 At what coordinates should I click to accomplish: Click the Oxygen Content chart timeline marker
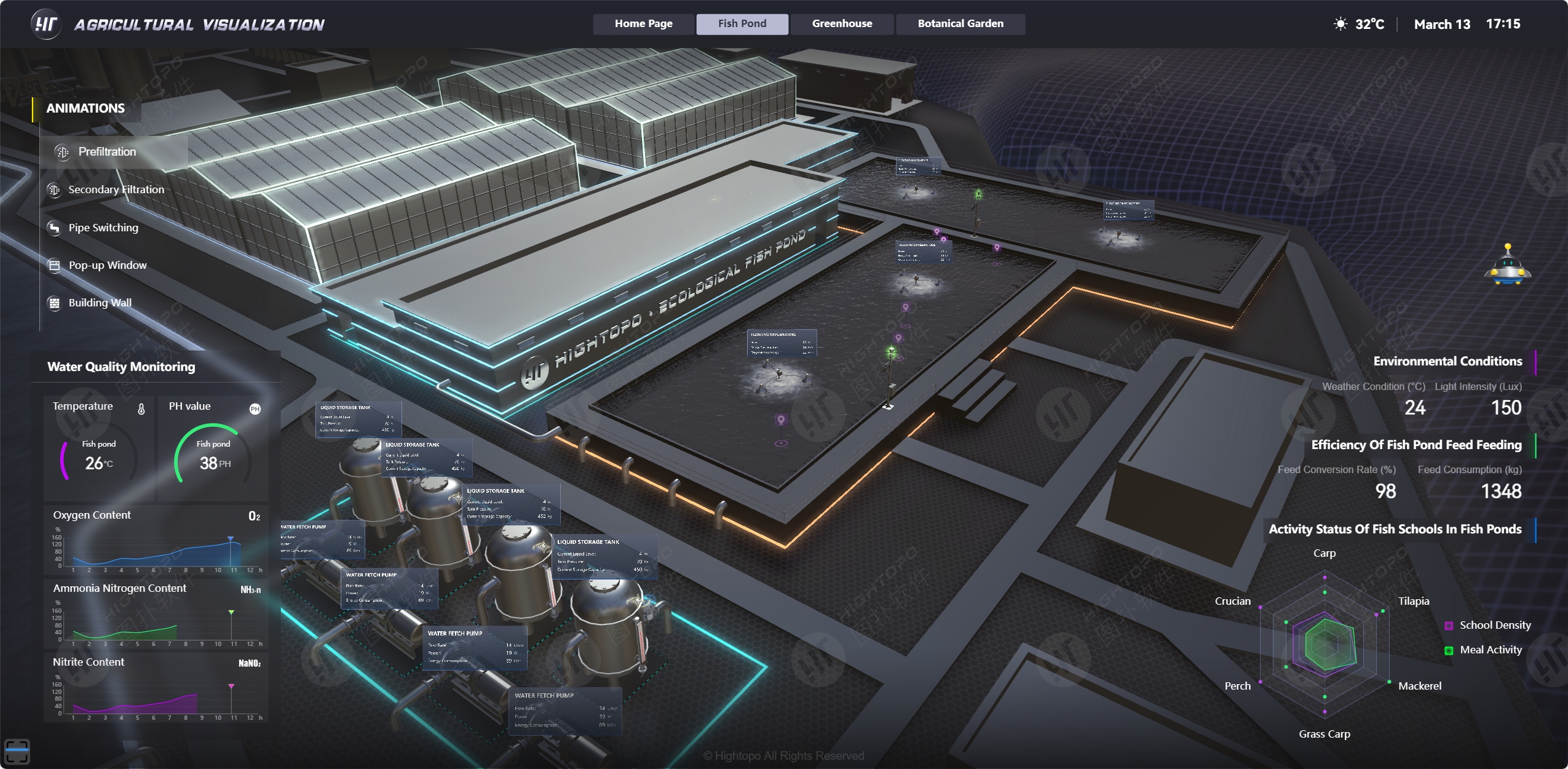tap(231, 540)
